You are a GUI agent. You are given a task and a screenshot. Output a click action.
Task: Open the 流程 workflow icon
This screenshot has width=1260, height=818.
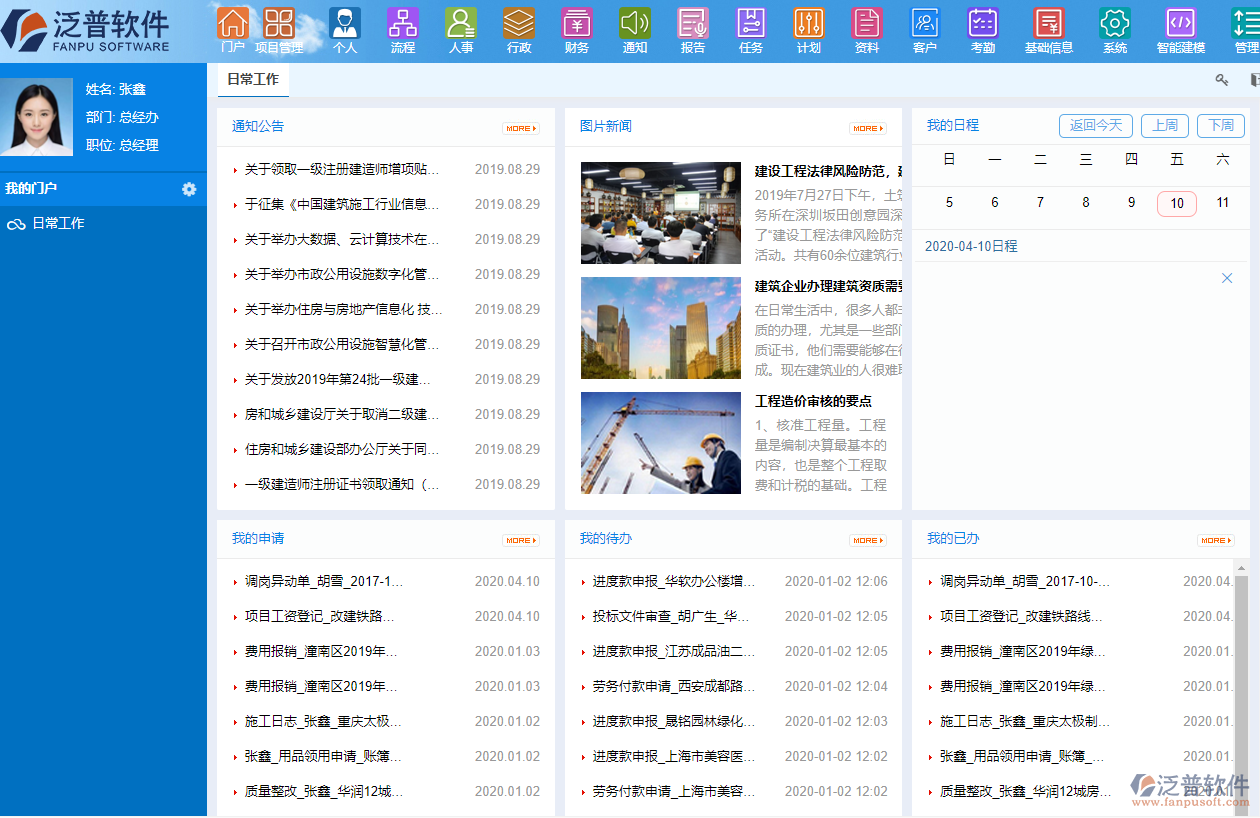click(x=403, y=24)
